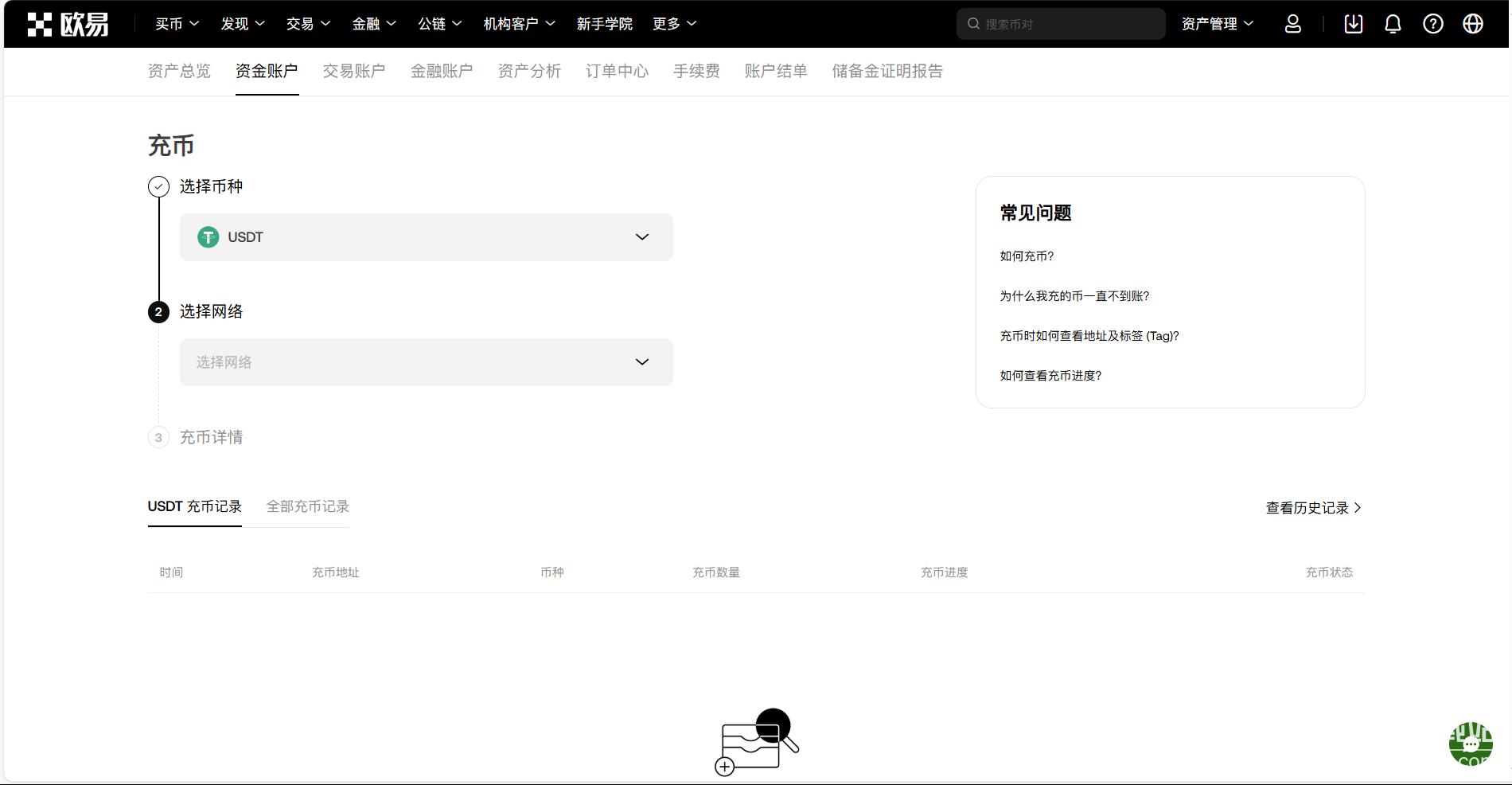This screenshot has width=1512, height=785.
Task: Click the 查看历史记录 link
Action: 1313,508
